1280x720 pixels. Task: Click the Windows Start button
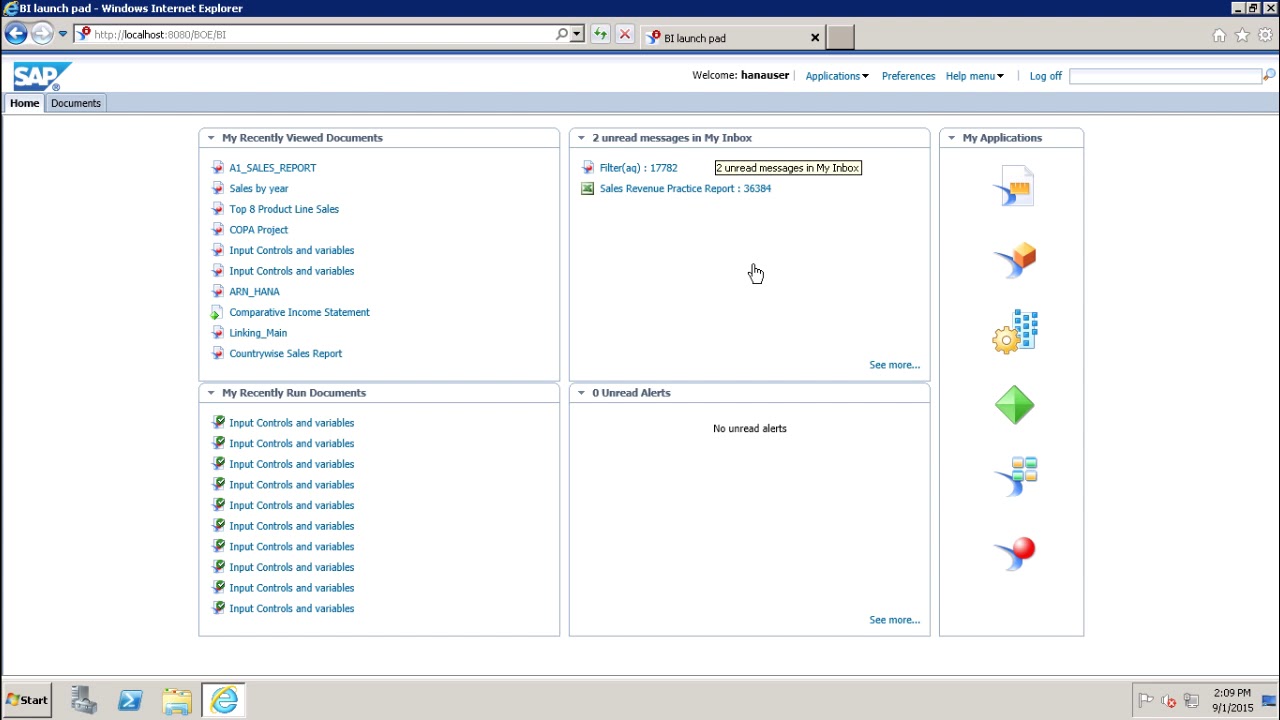[27, 700]
